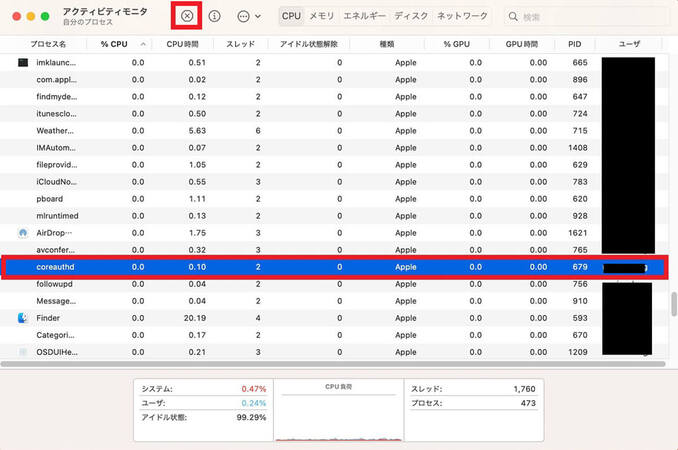This screenshot has height=450, width=678.
Task: Click the 自分のプロセス subtitle
Action: tap(88, 22)
